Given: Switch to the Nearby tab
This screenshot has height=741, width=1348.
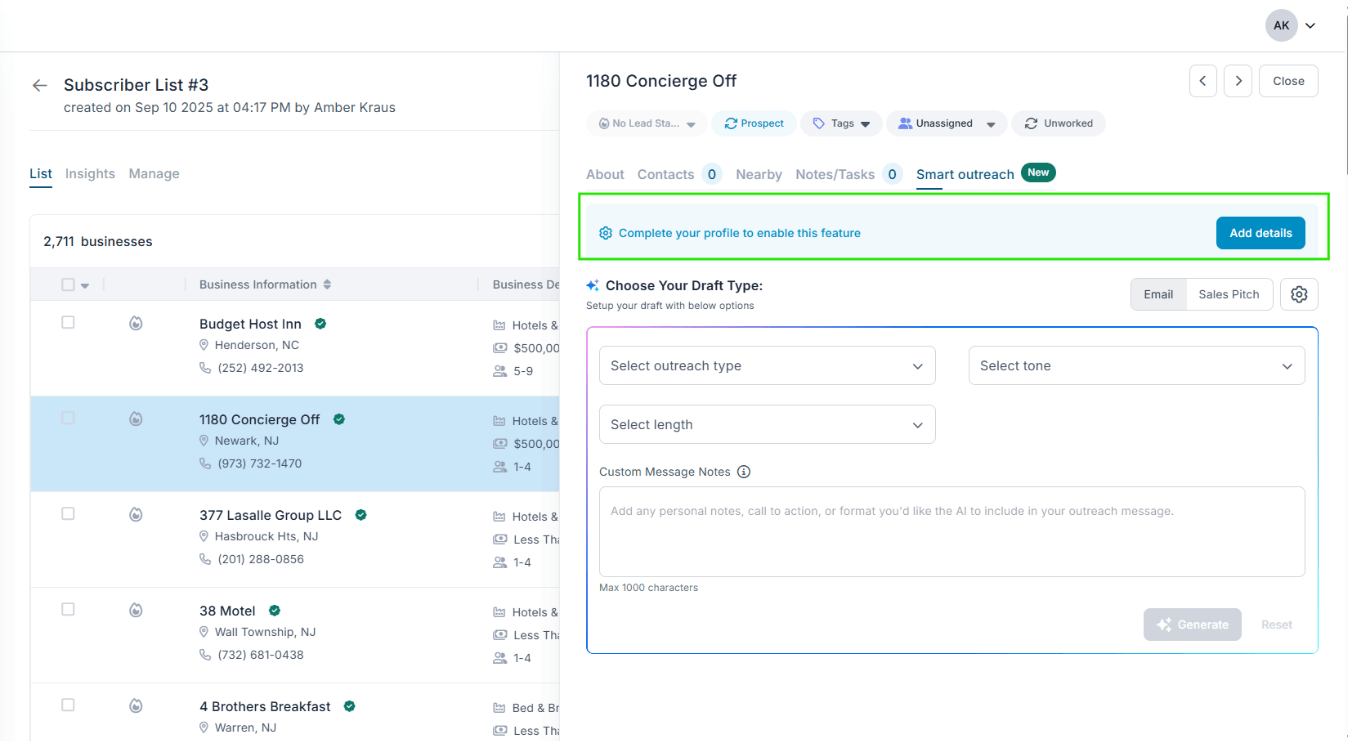Looking at the screenshot, I should point(758,174).
